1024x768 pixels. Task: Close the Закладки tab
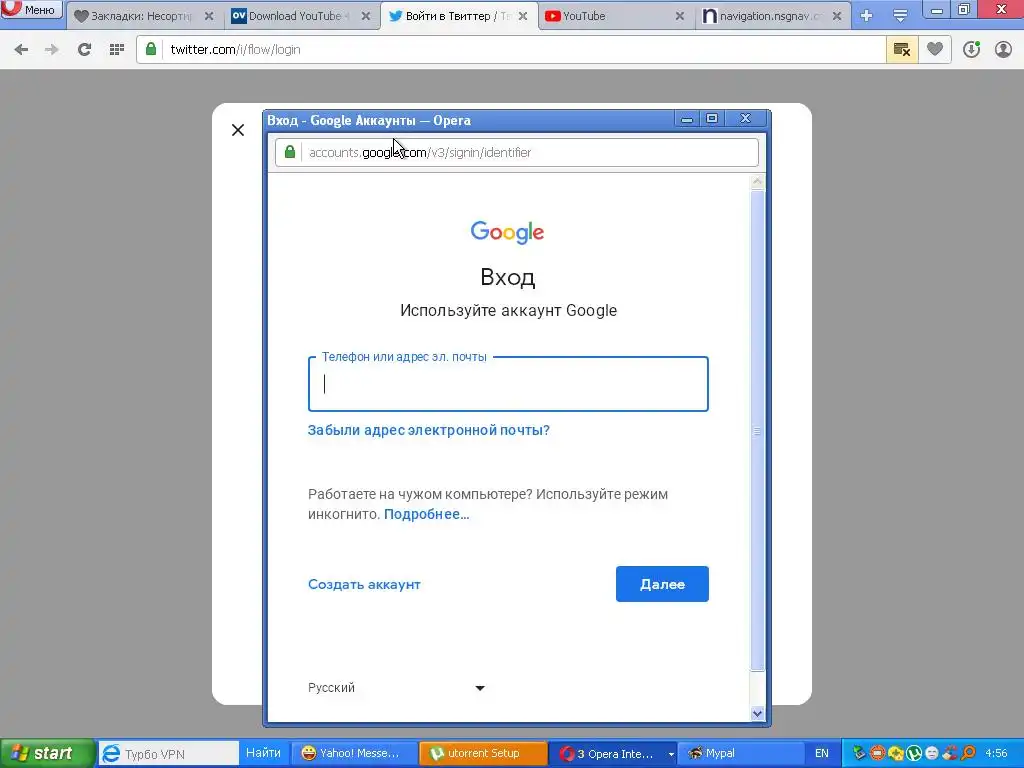pyautogui.click(x=209, y=16)
